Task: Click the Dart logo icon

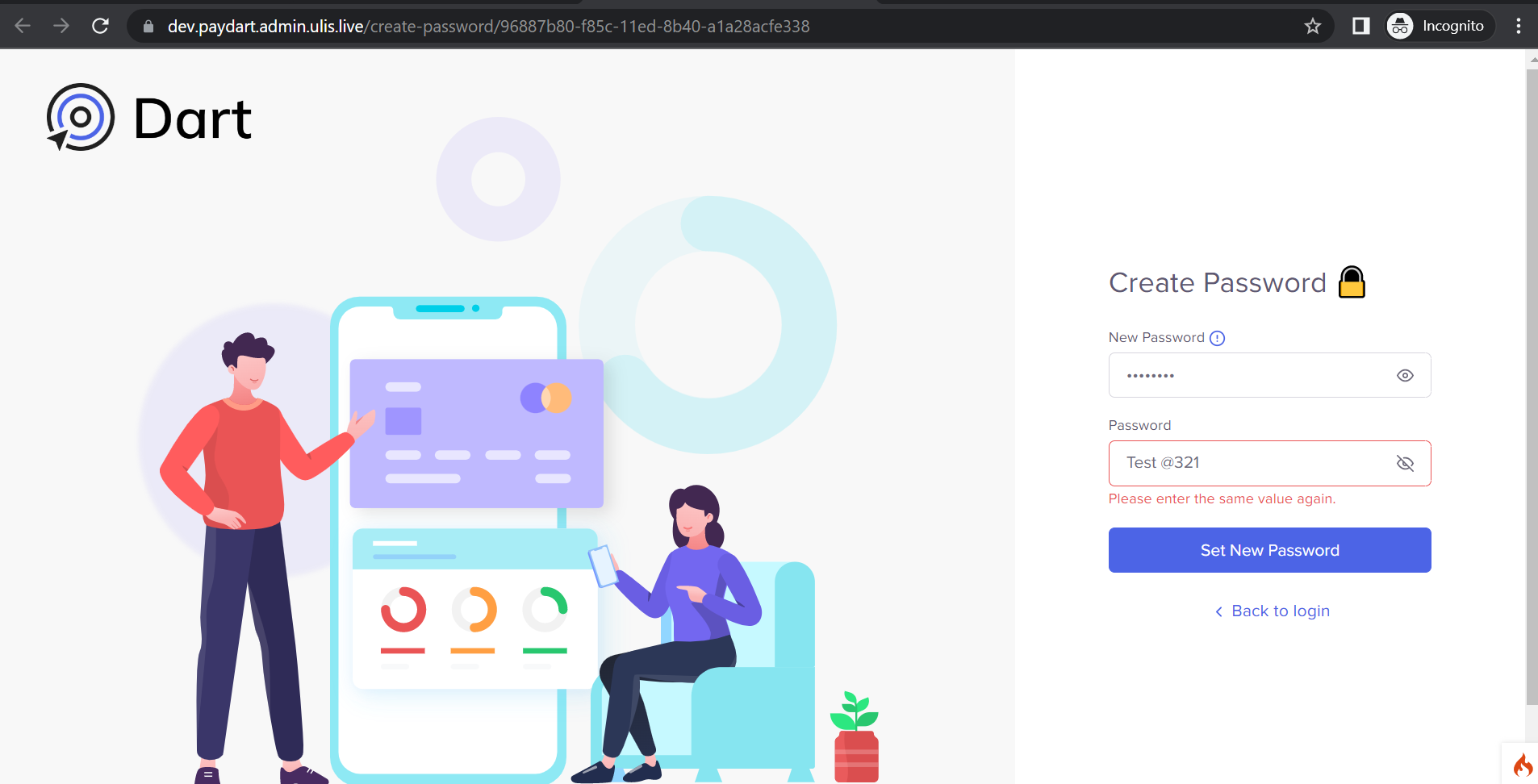Action: point(81,118)
